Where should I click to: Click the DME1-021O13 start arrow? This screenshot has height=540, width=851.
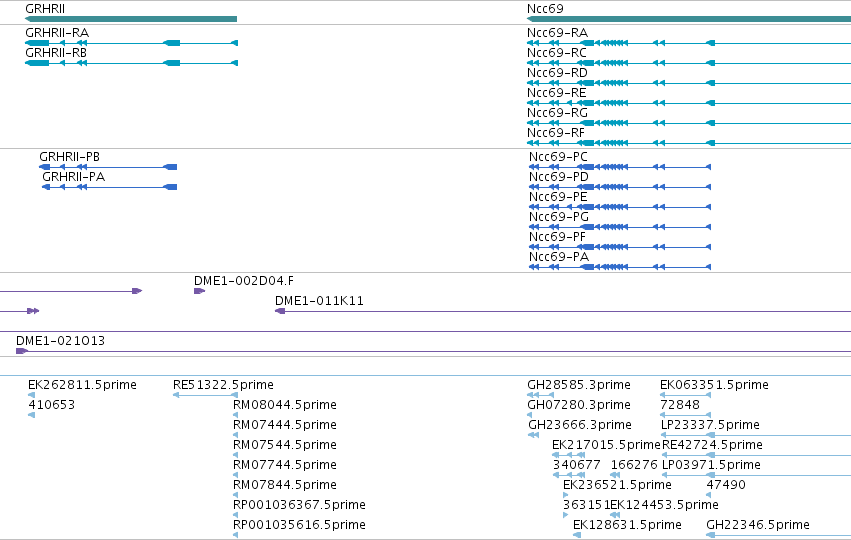(x=22, y=351)
